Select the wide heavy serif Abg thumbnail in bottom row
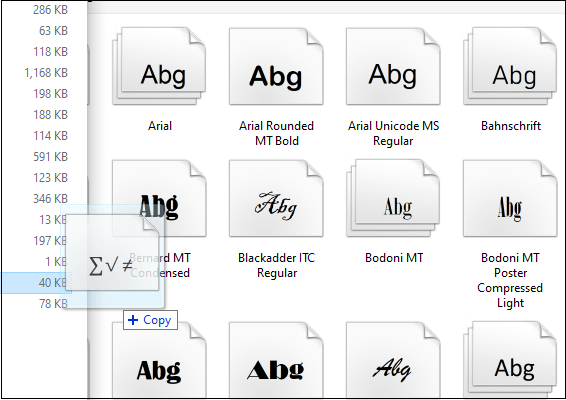 pos(276,360)
